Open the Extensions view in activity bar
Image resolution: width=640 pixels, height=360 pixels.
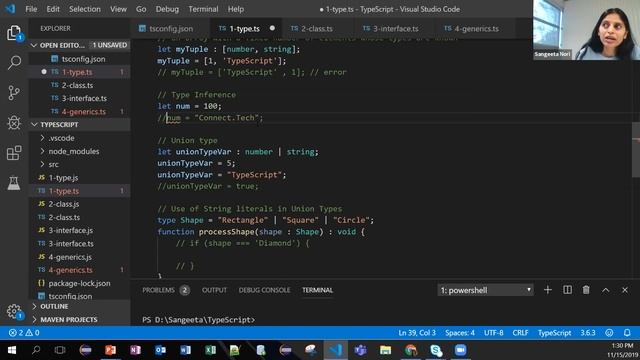pyautogui.click(x=14, y=153)
